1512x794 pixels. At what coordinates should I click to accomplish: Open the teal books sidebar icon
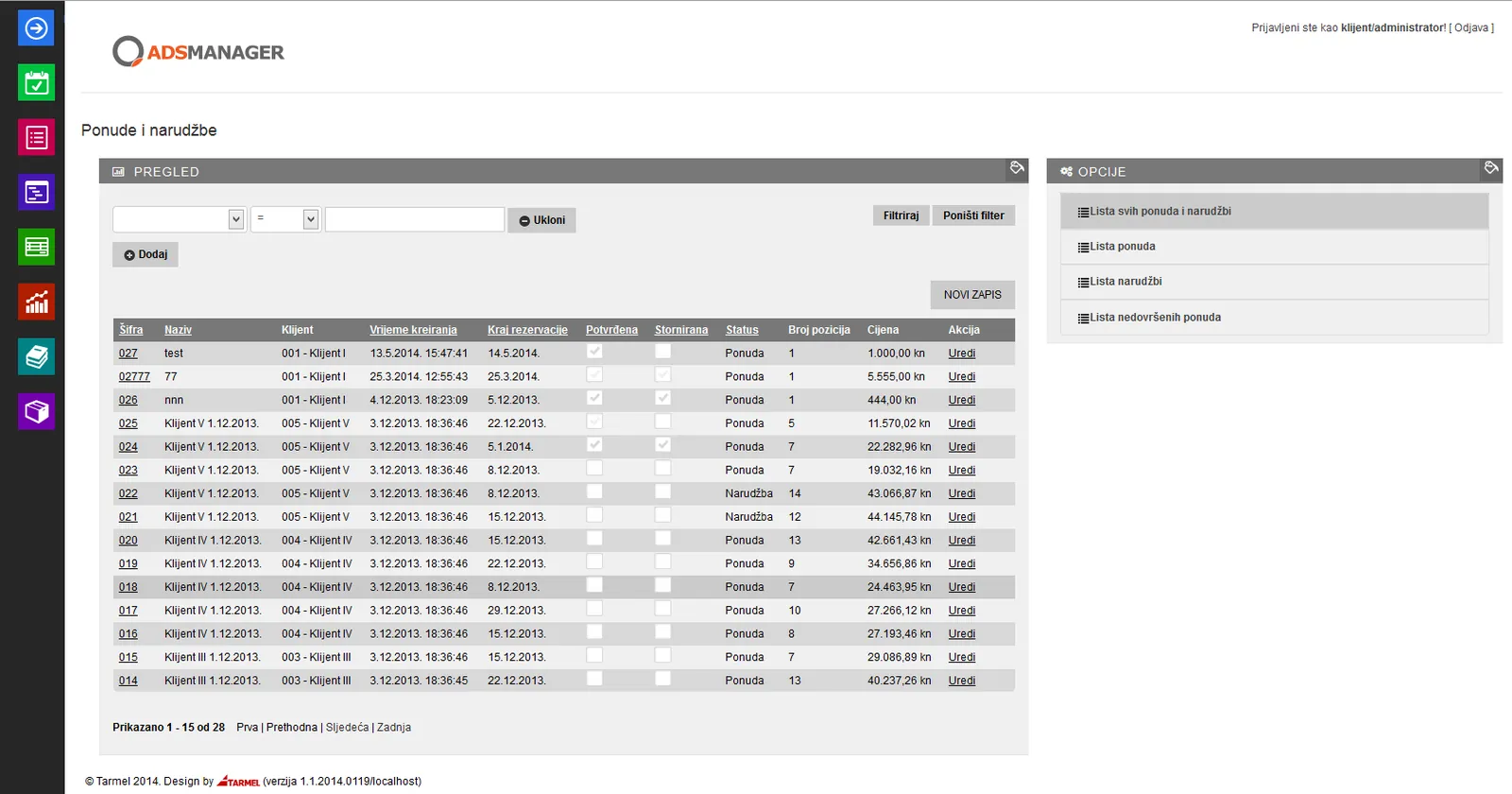(36, 357)
